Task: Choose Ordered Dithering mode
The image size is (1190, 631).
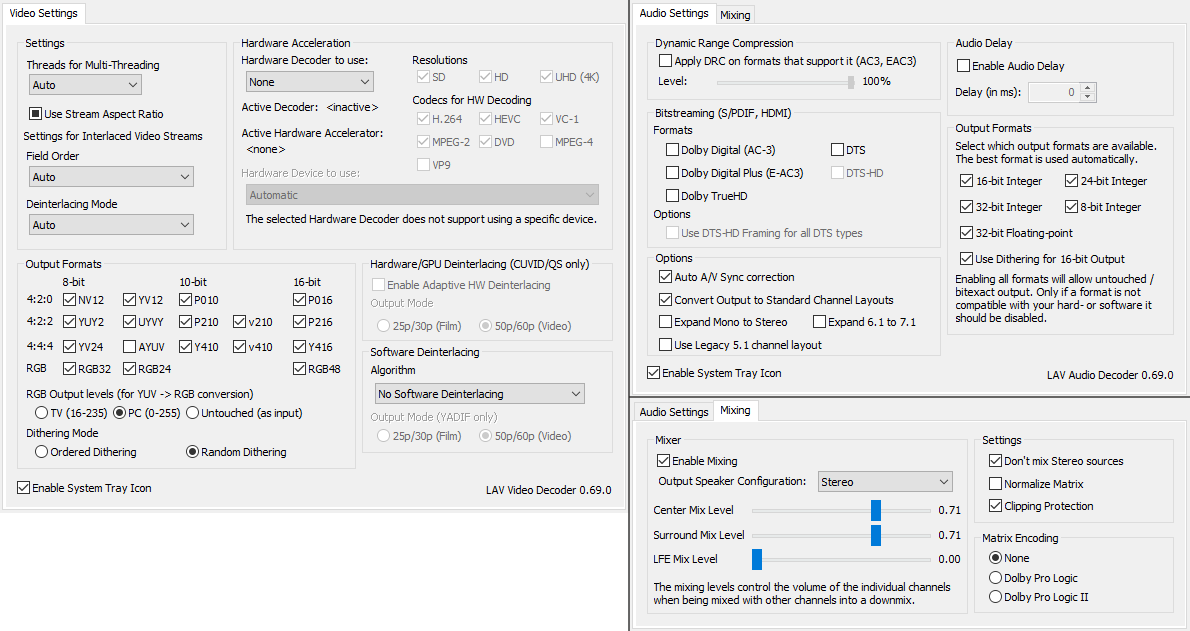Action: click(42, 452)
